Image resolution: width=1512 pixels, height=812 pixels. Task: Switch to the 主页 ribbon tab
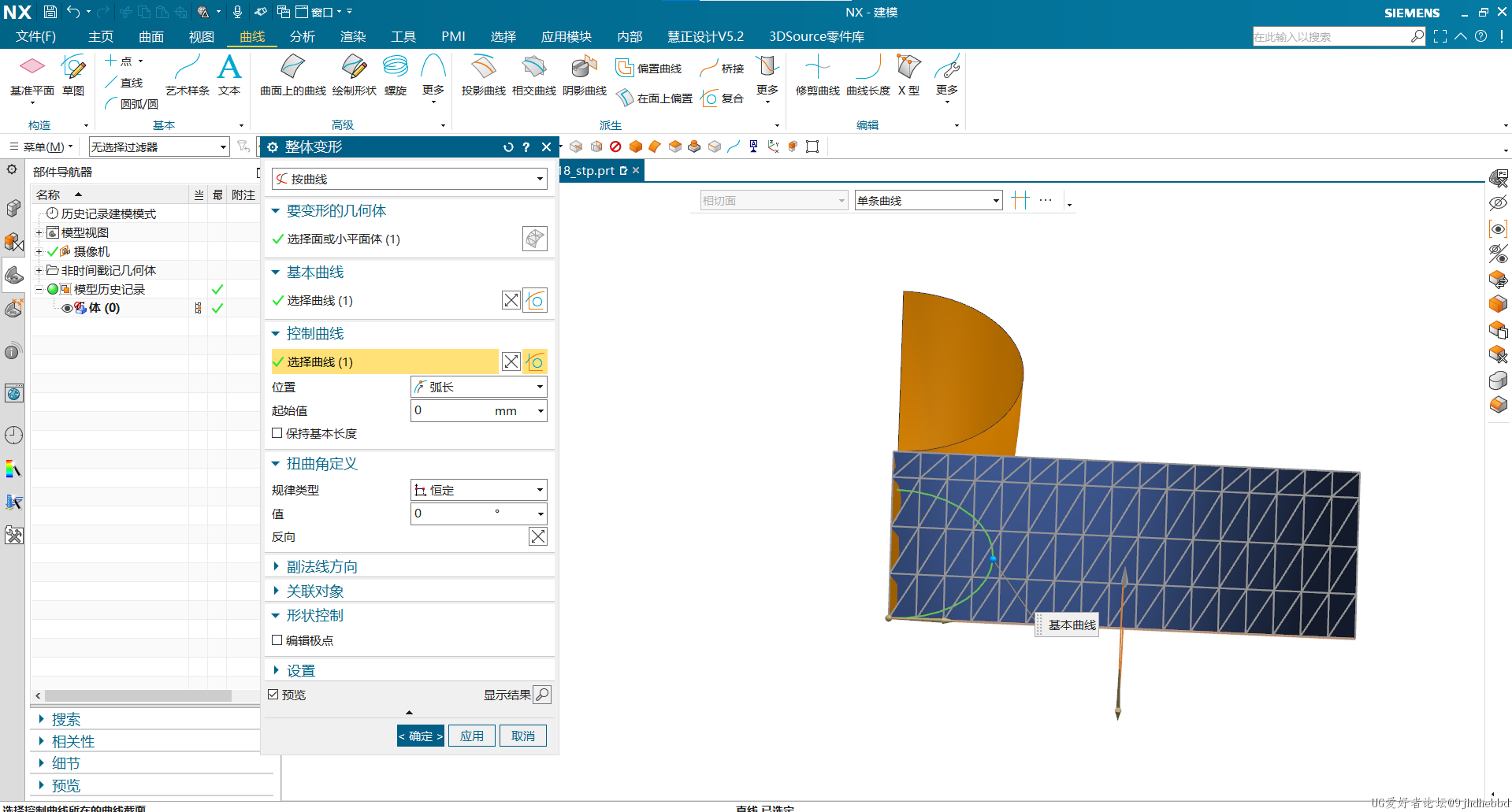(x=101, y=36)
